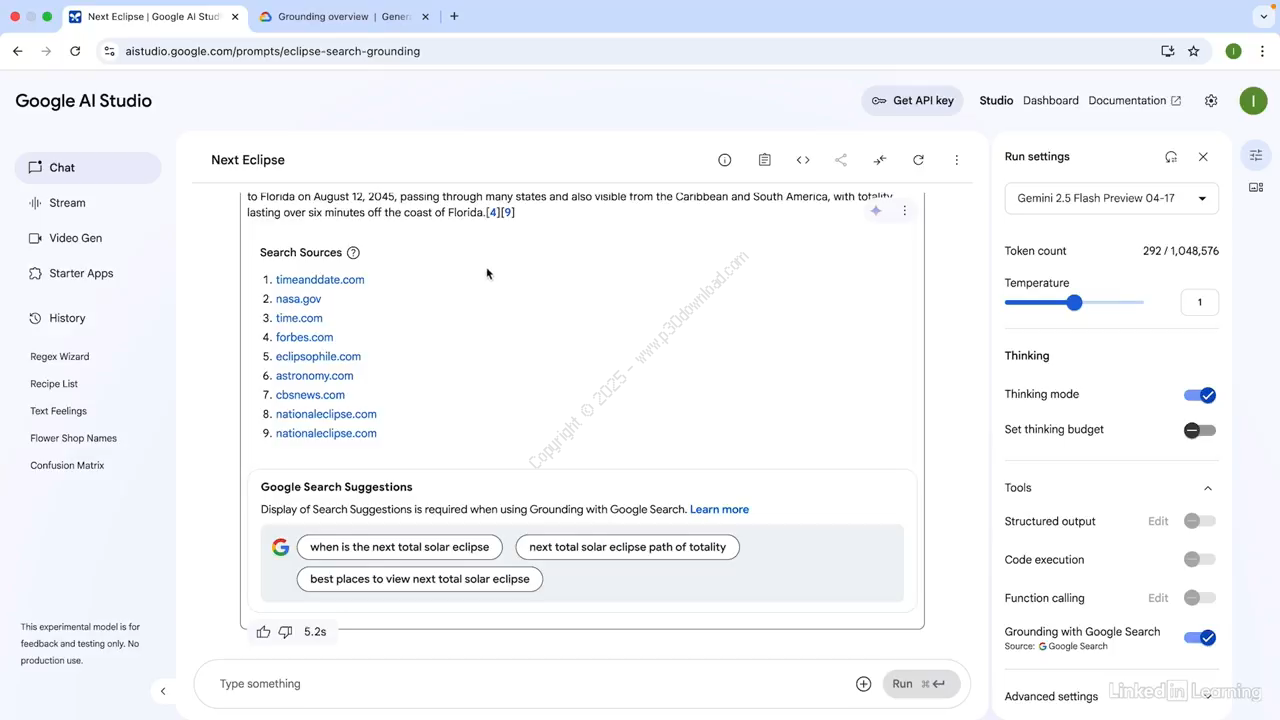Click the Temperature slider handle
The image size is (1280, 720).
click(x=1074, y=302)
